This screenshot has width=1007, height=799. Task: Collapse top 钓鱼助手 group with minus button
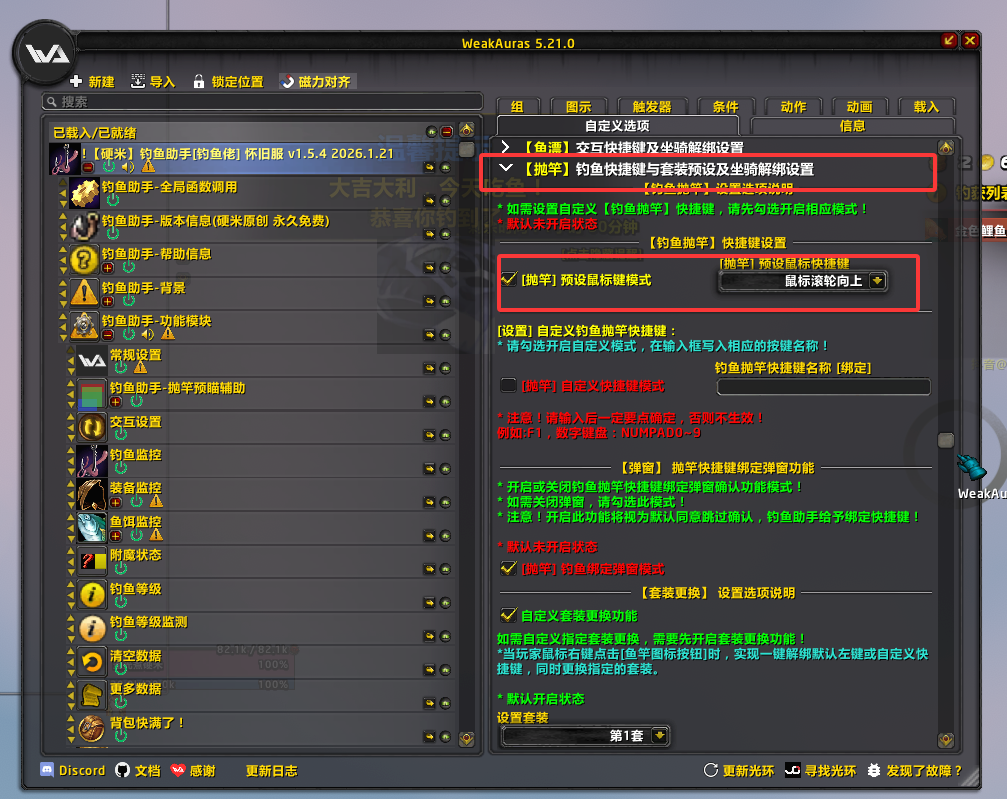tap(89, 167)
